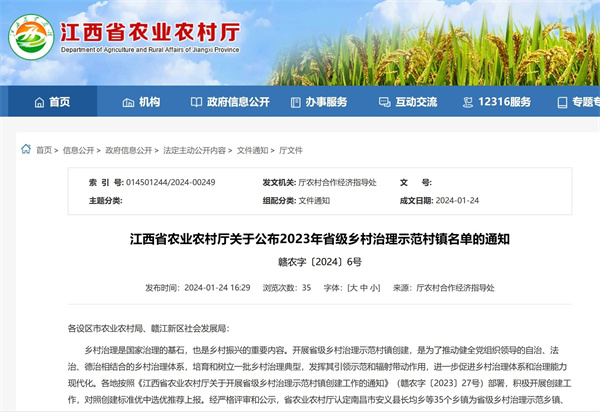This screenshot has width=600, height=412.
Task: Click 信息公开 in the breadcrumb
Action: 78,150
